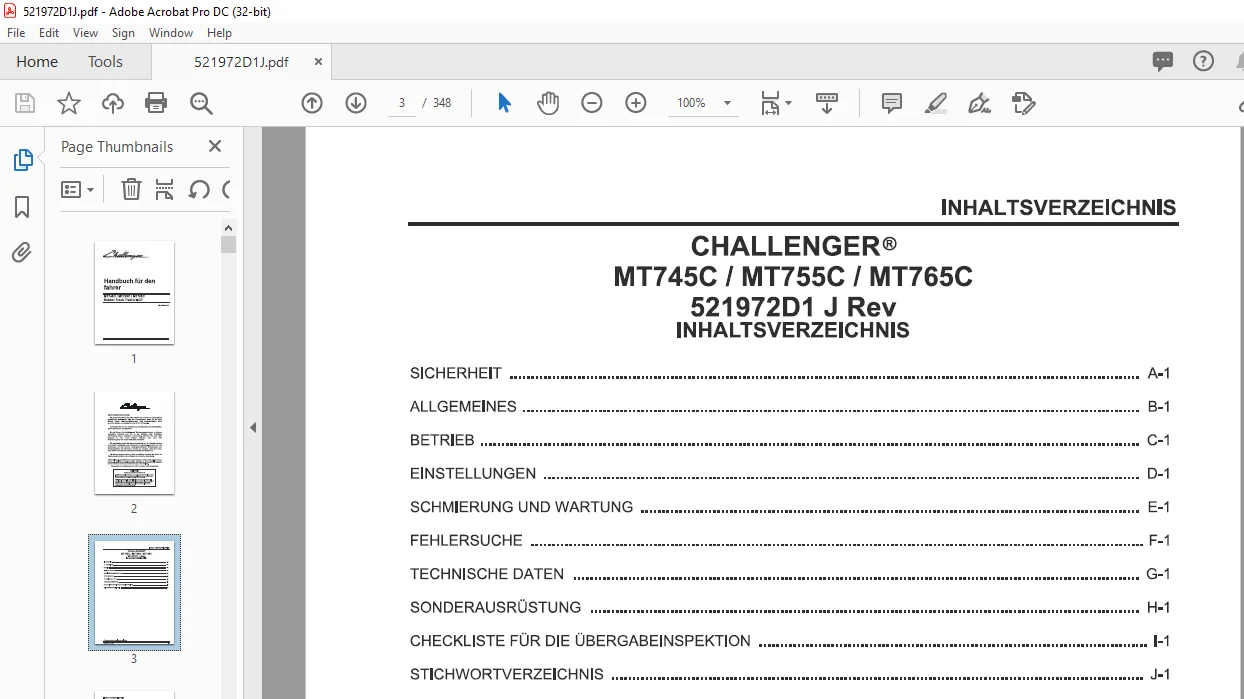Viewport: 1244px width, 699px height.
Task: Select the 521972D1J.pdf document tab
Action: [241, 62]
